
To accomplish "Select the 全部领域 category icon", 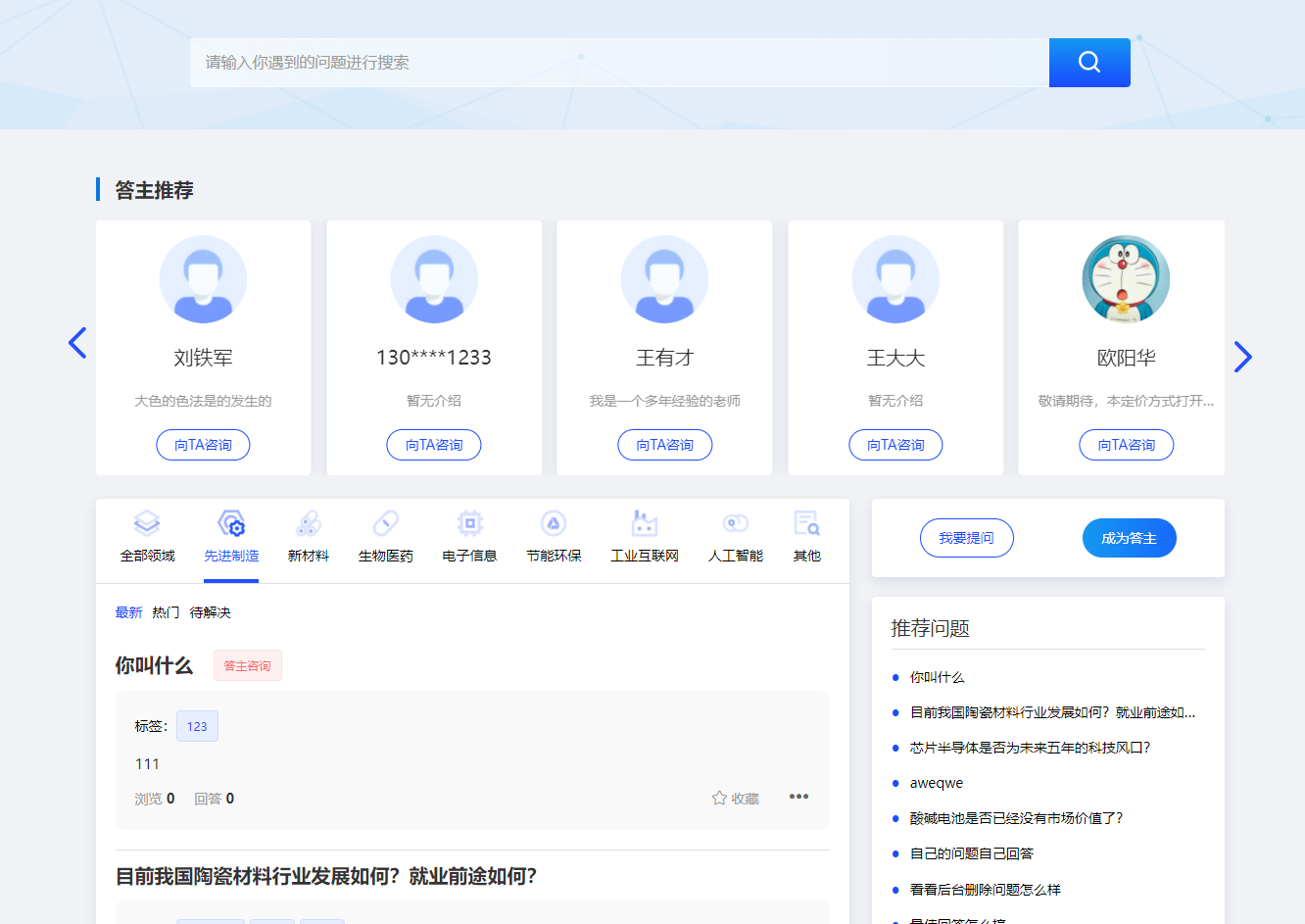I will point(147,523).
